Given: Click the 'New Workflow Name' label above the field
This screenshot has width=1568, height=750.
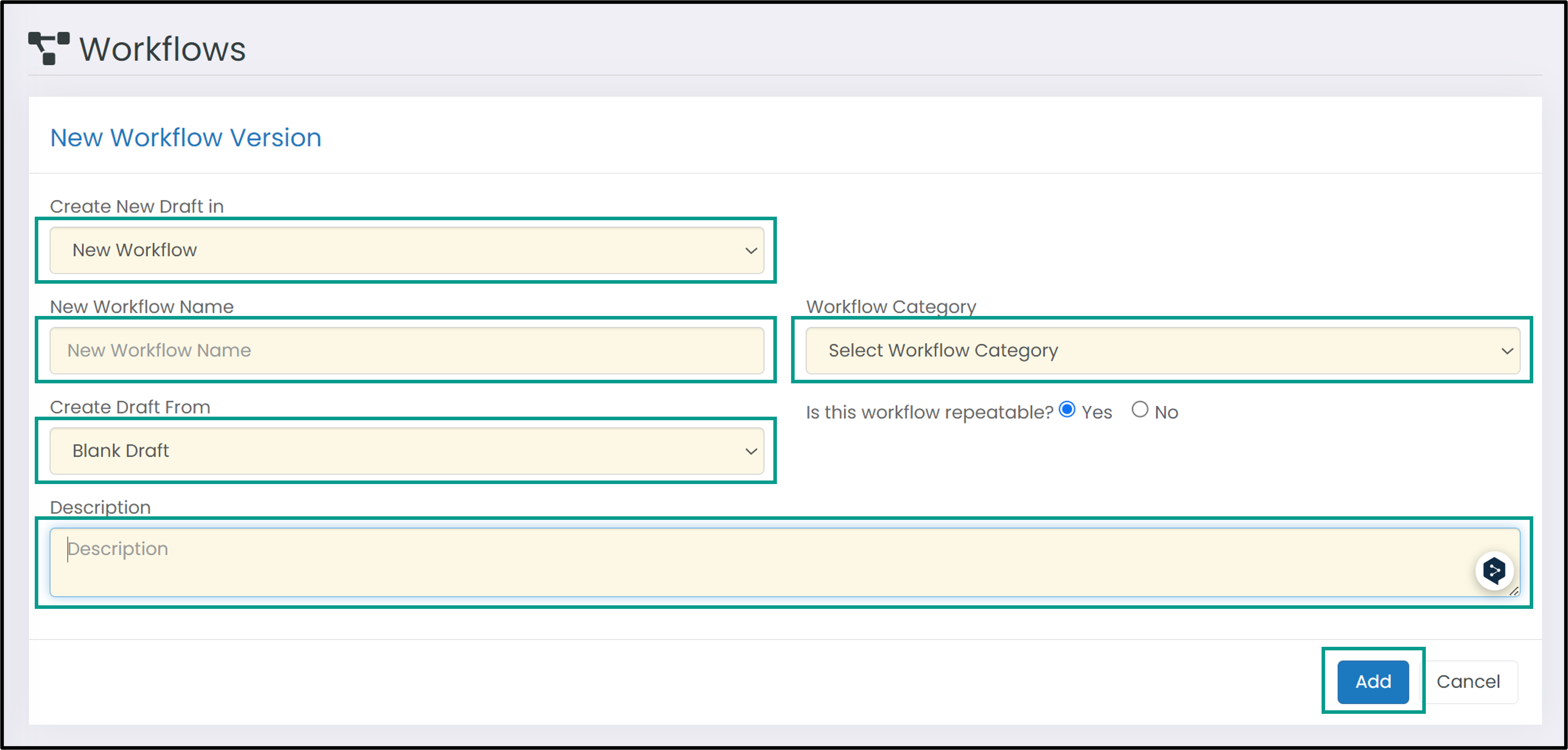Looking at the screenshot, I should 142,307.
